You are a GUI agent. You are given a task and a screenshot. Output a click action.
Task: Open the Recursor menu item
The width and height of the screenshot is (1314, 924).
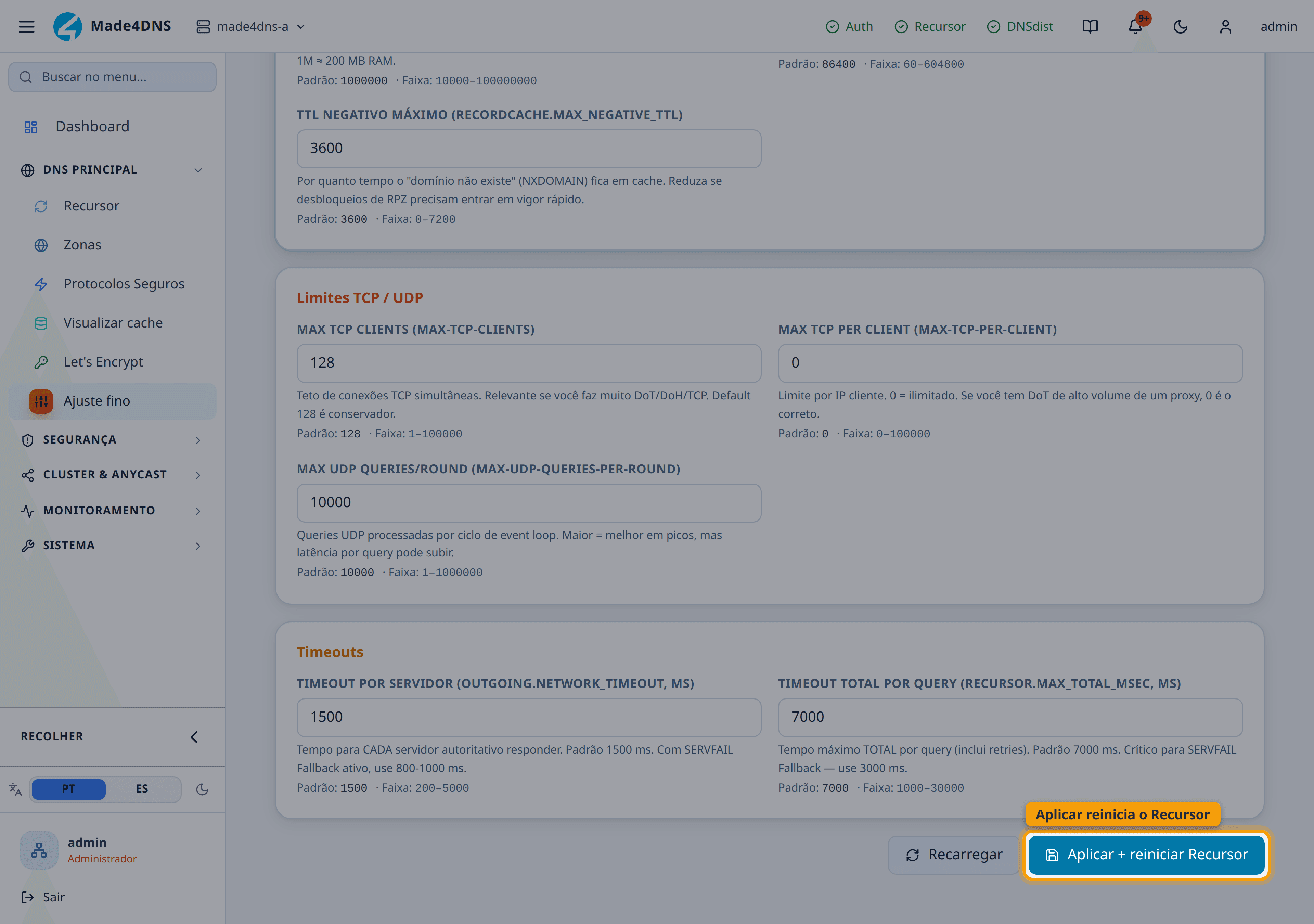pyautogui.click(x=112, y=206)
